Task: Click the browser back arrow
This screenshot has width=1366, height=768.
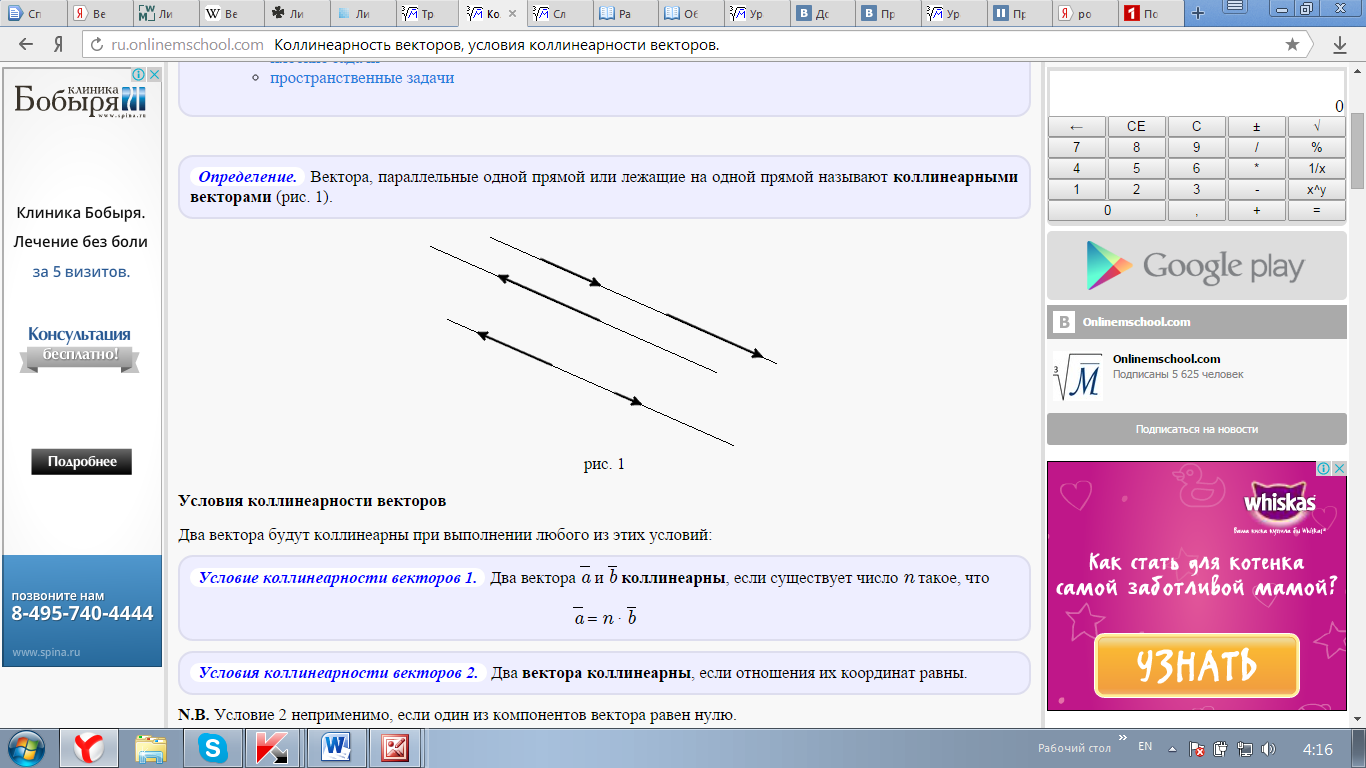Action: 26,45
